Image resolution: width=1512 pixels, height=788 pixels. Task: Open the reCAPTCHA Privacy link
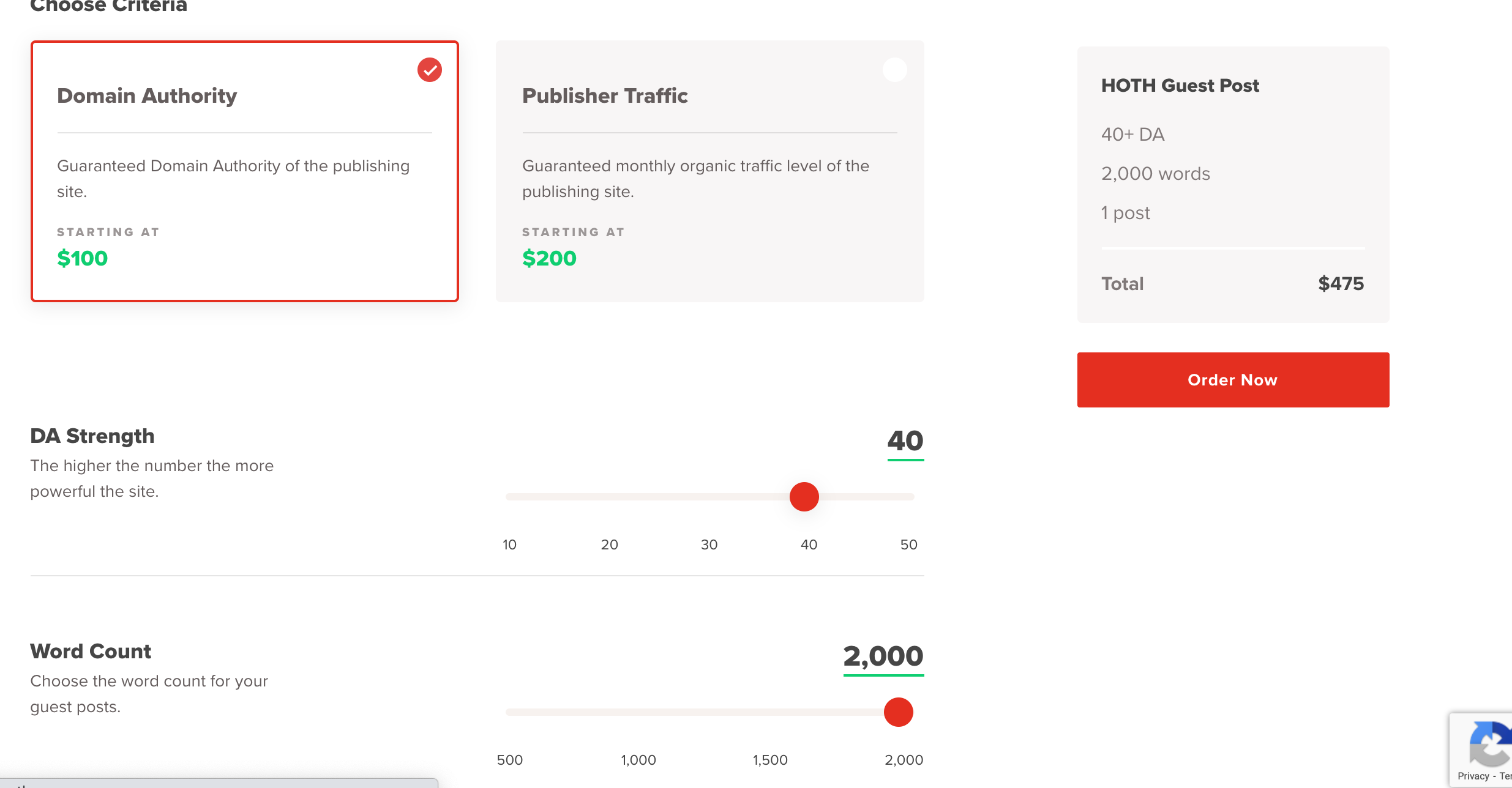[1473, 776]
